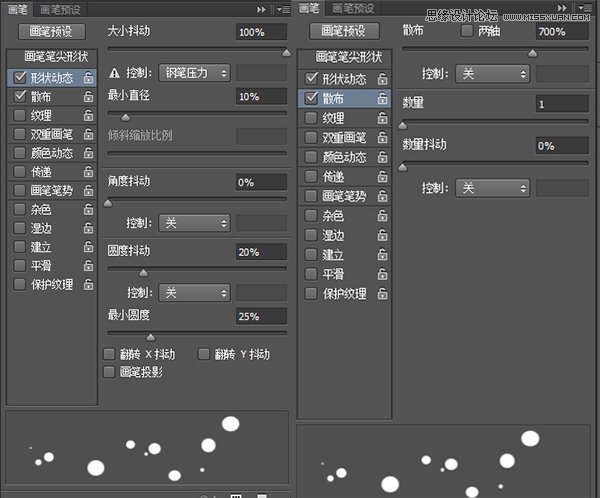Screen dimensions: 600x498
Task: Click lock icon next to 保护纹理 in right panel
Action: (382, 294)
